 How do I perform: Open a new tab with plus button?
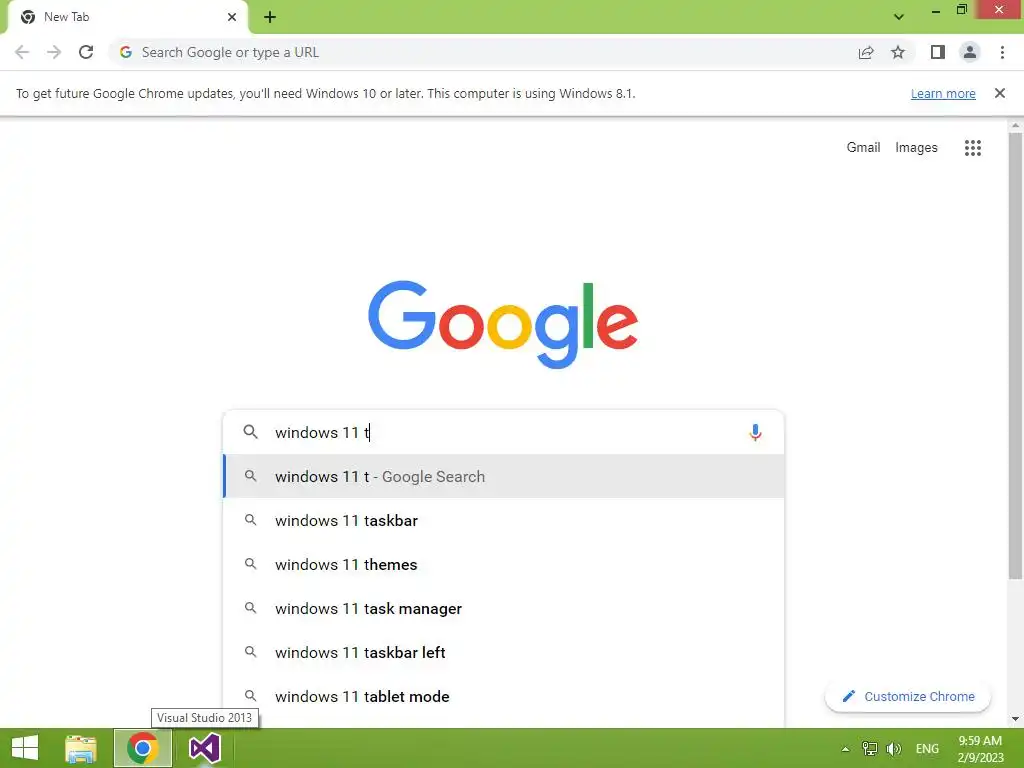270,17
